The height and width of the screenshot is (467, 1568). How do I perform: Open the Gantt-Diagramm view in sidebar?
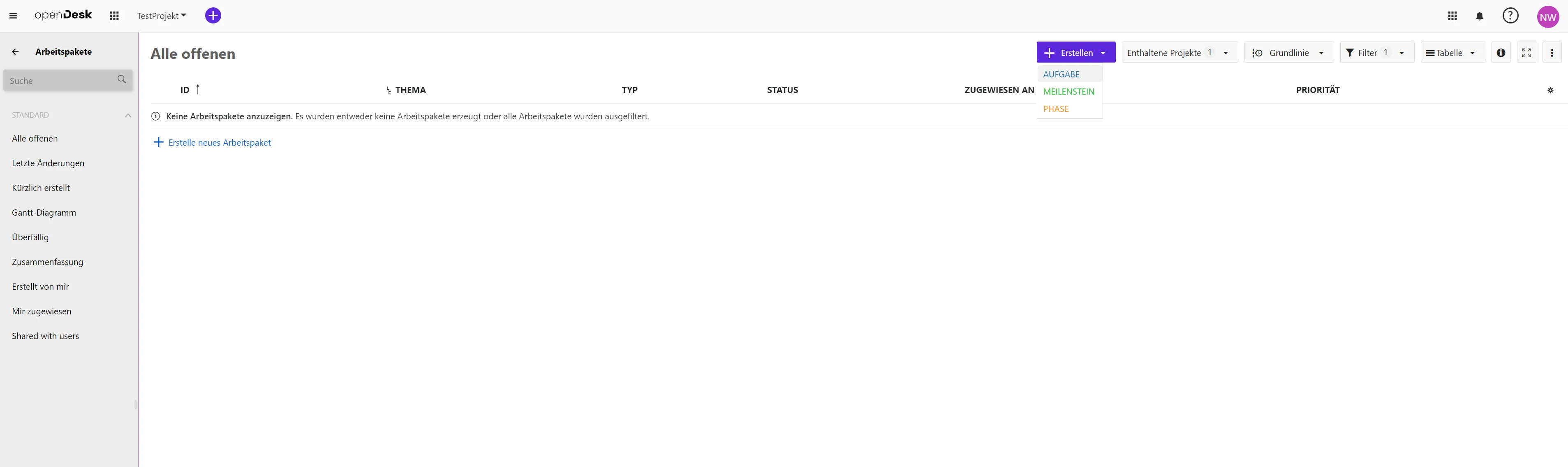coord(44,212)
